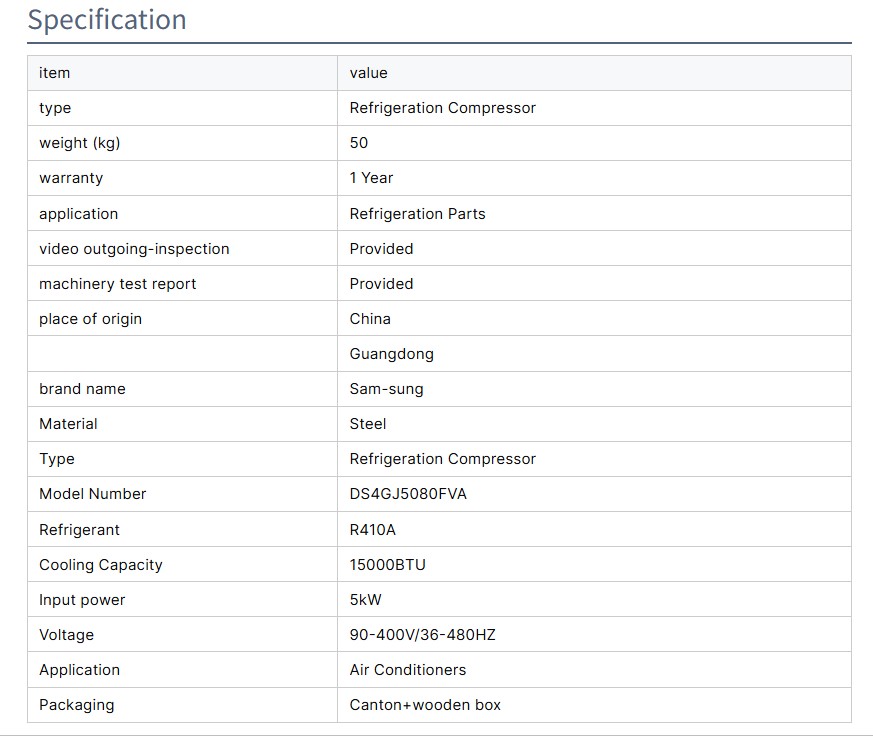This screenshot has height=736, width=873.
Task: Click the 'Sam-sung' brand name value
Action: tap(386, 389)
